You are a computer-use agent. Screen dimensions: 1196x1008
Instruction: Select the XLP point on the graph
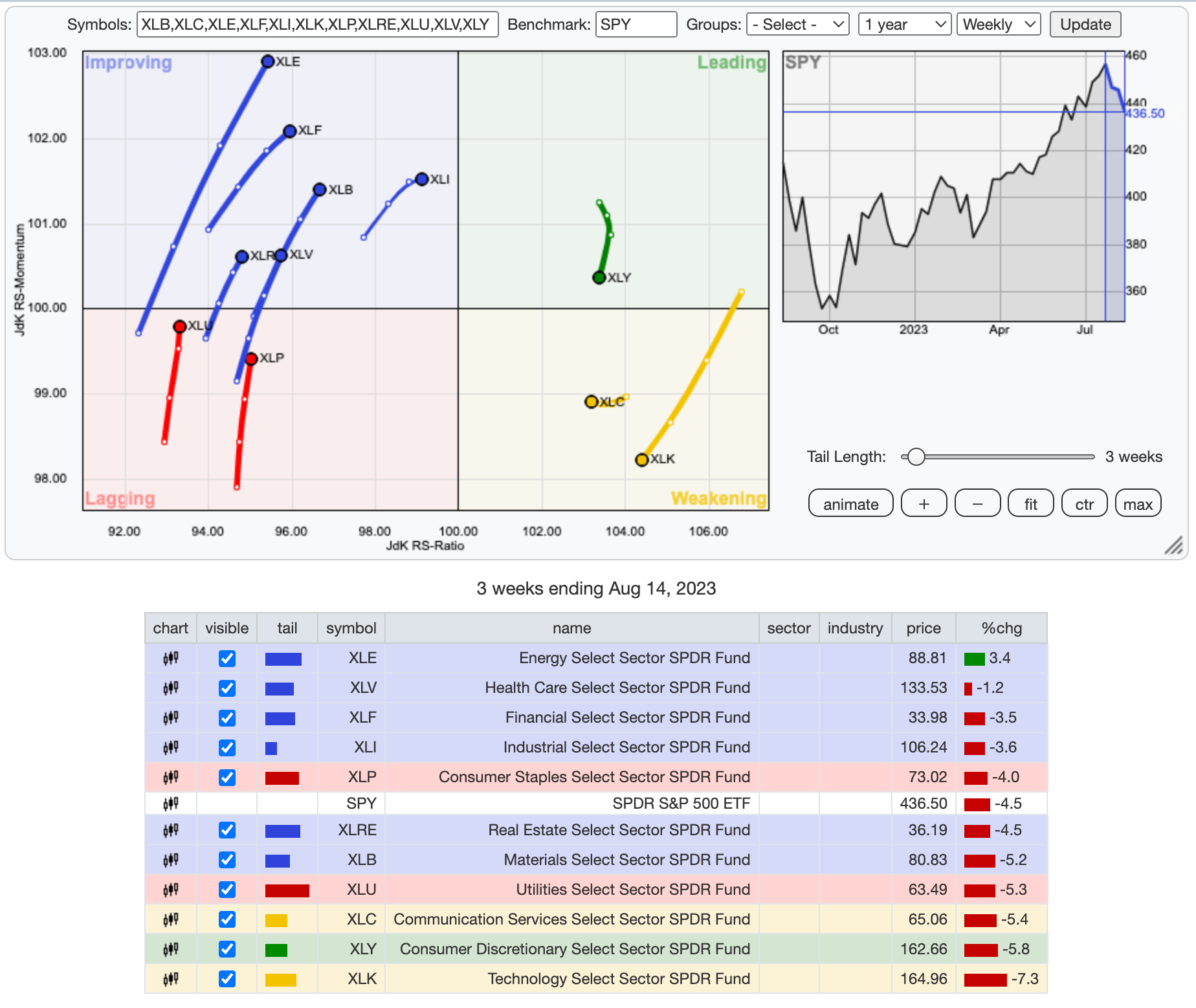[x=251, y=358]
